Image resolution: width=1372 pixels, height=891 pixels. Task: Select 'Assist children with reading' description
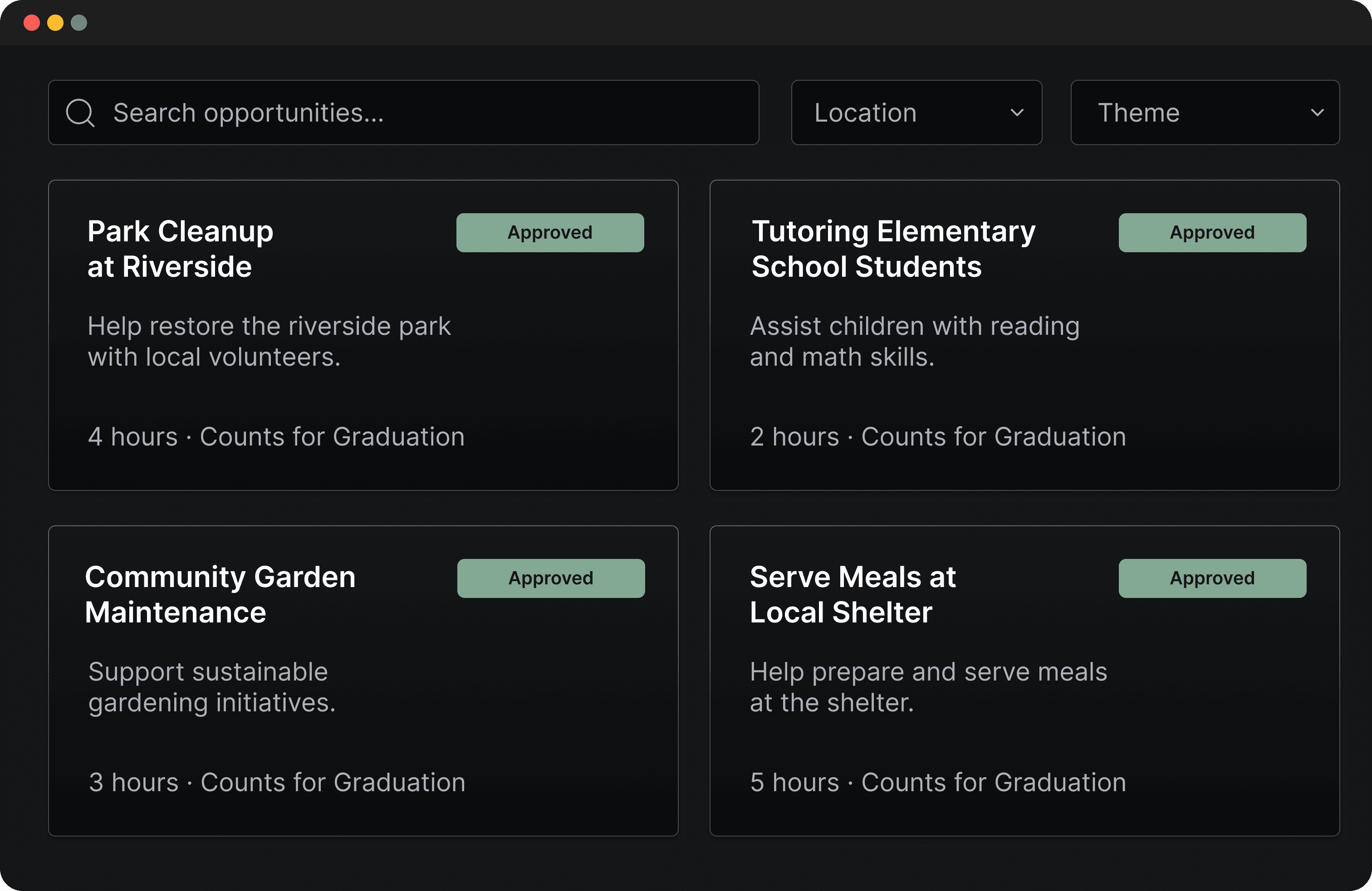pyautogui.click(x=915, y=342)
